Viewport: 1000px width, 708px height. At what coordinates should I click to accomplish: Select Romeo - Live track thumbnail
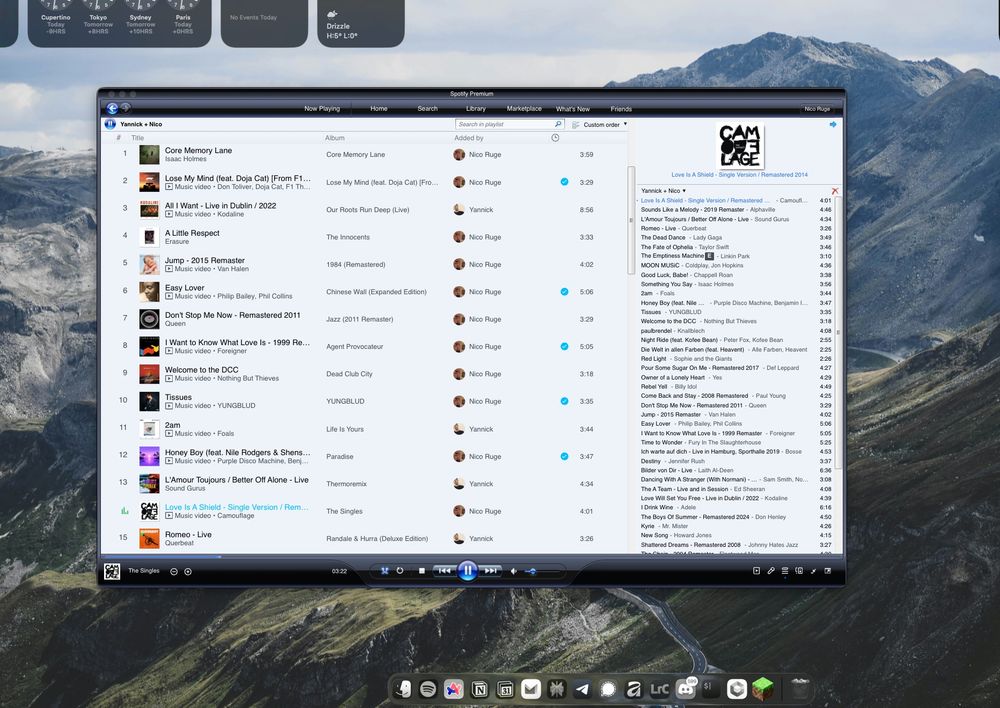[149, 538]
